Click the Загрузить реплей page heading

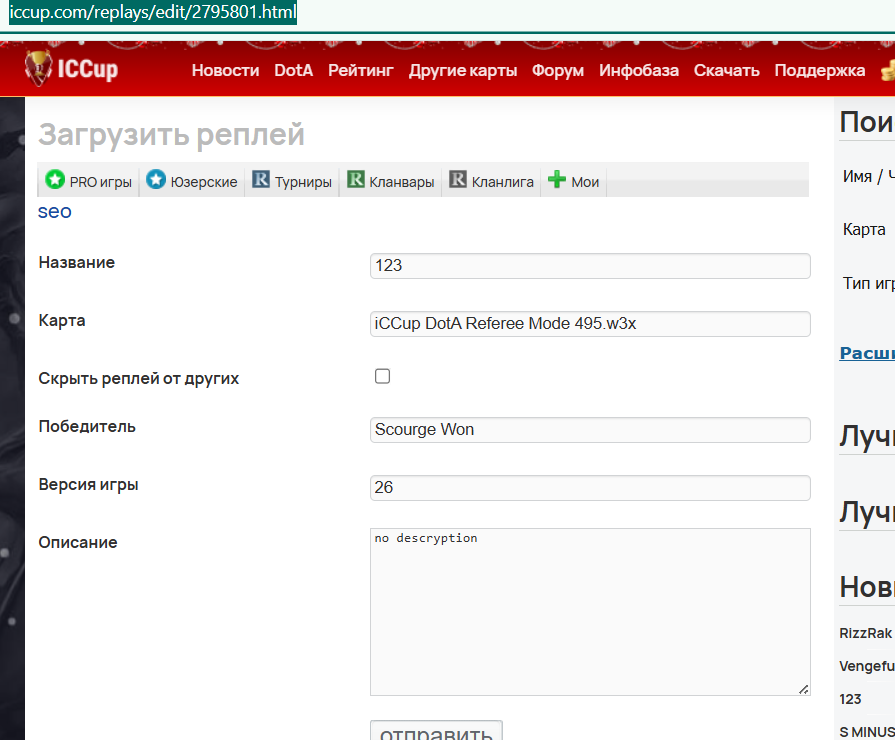pos(171,135)
